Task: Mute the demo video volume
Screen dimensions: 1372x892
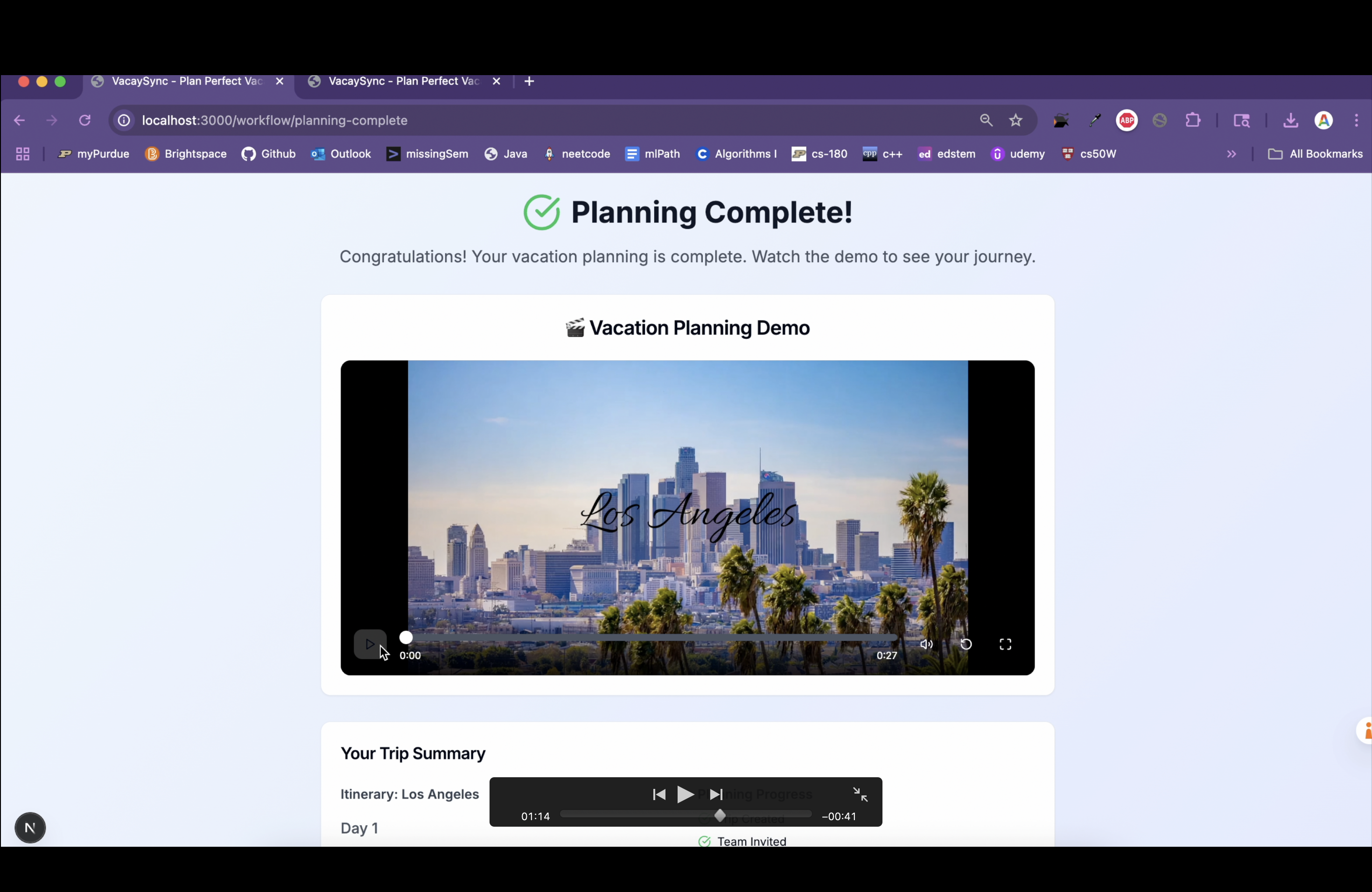Action: pos(926,644)
